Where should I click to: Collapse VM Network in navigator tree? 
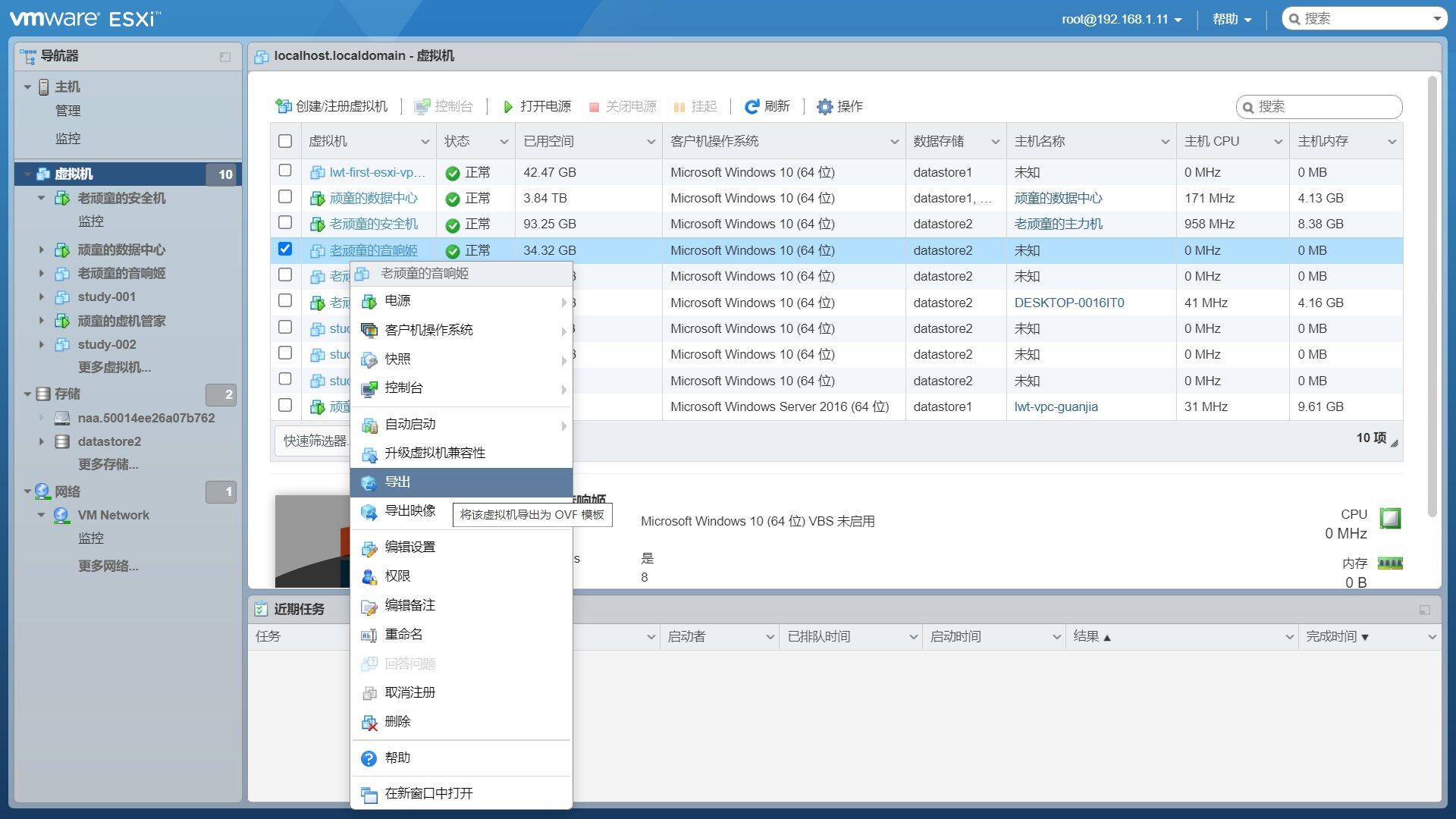pyautogui.click(x=42, y=515)
